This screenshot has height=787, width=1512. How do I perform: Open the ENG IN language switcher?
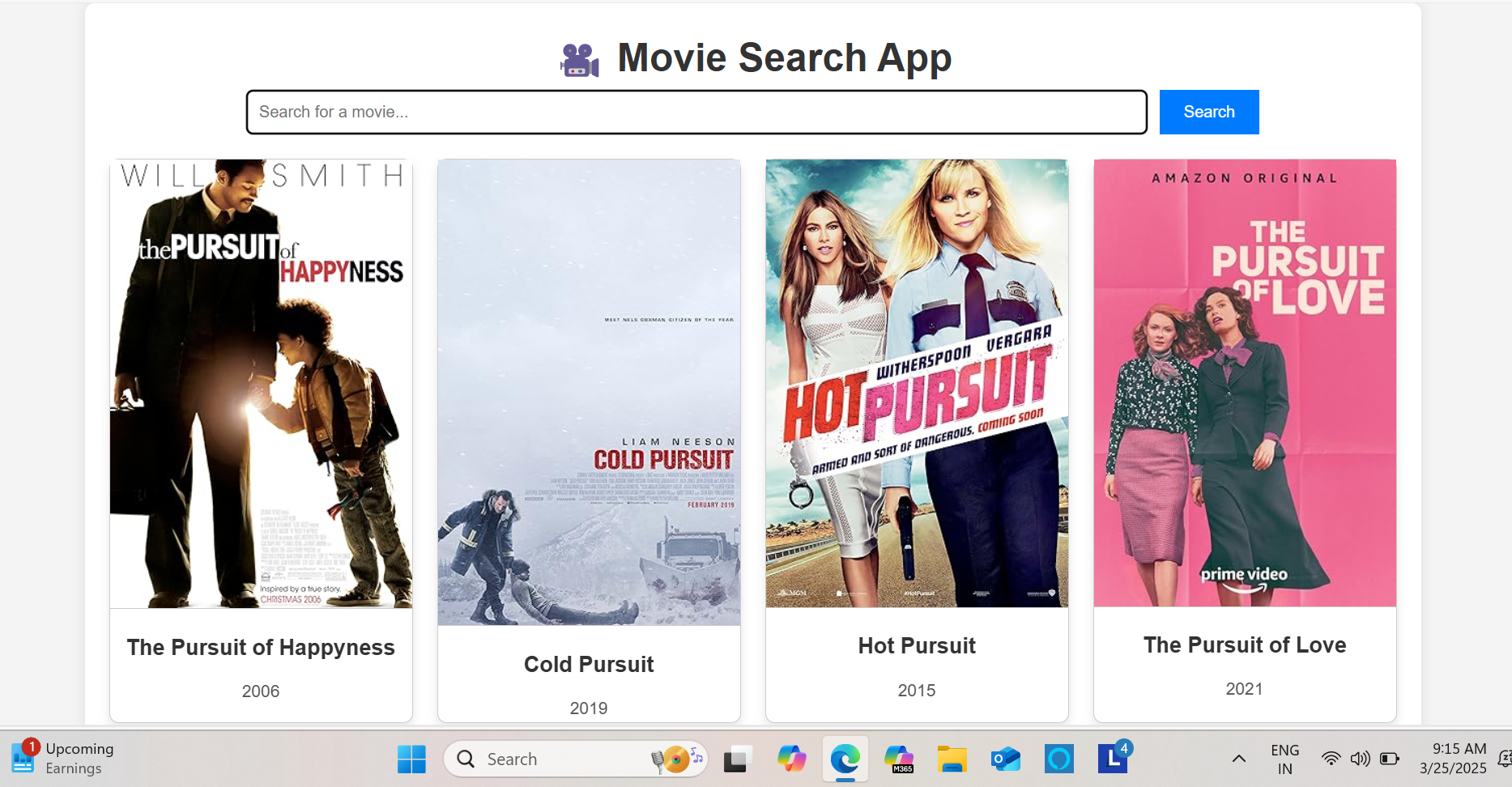pyautogui.click(x=1285, y=759)
